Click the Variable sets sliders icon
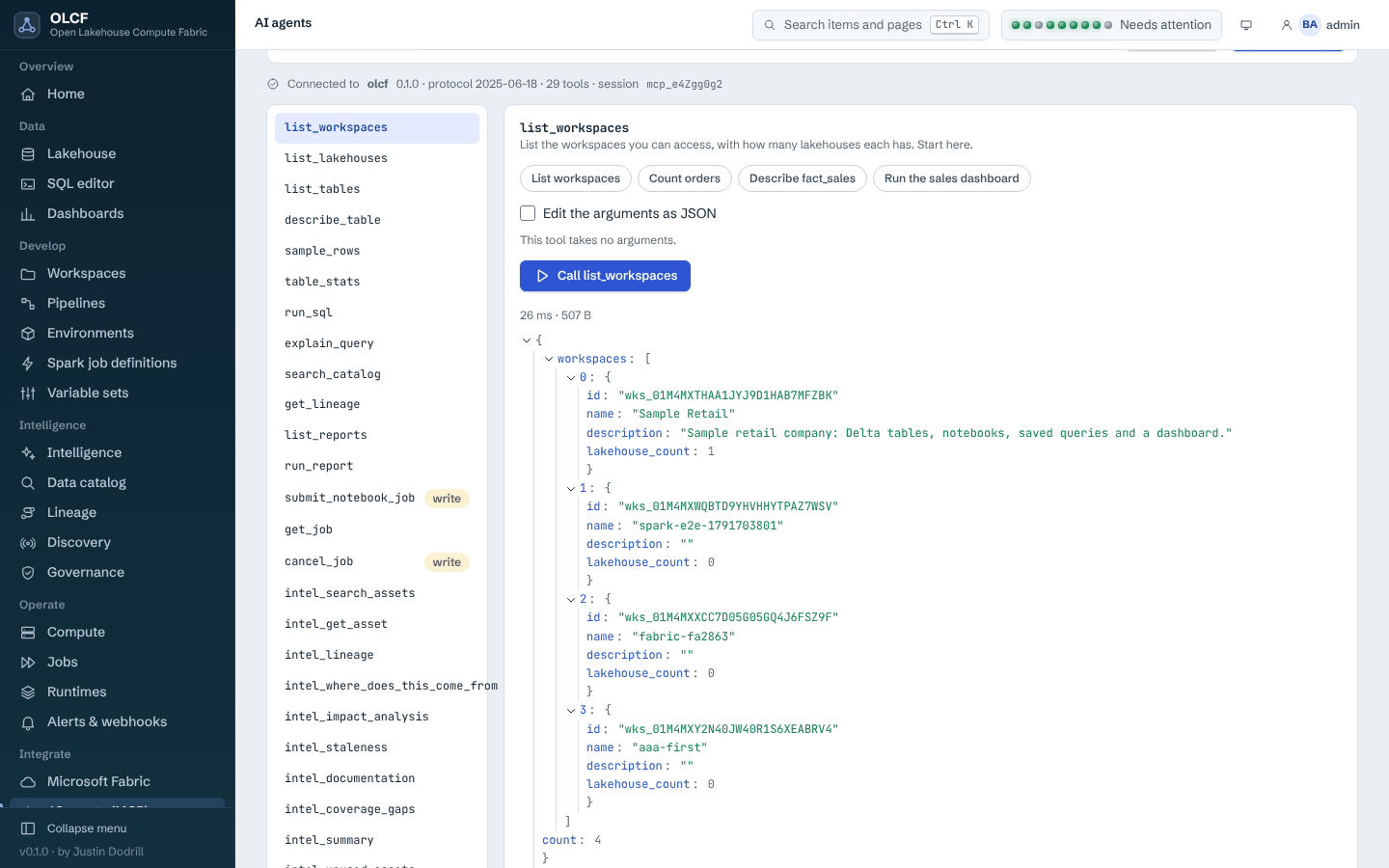The image size is (1389, 868). 28,393
